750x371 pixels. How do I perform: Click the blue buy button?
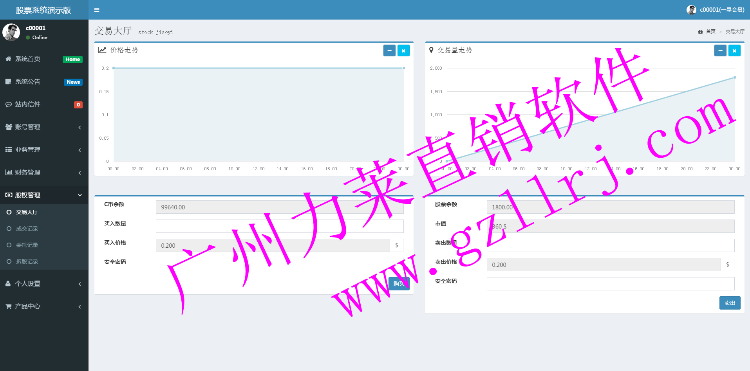pyautogui.click(x=399, y=284)
